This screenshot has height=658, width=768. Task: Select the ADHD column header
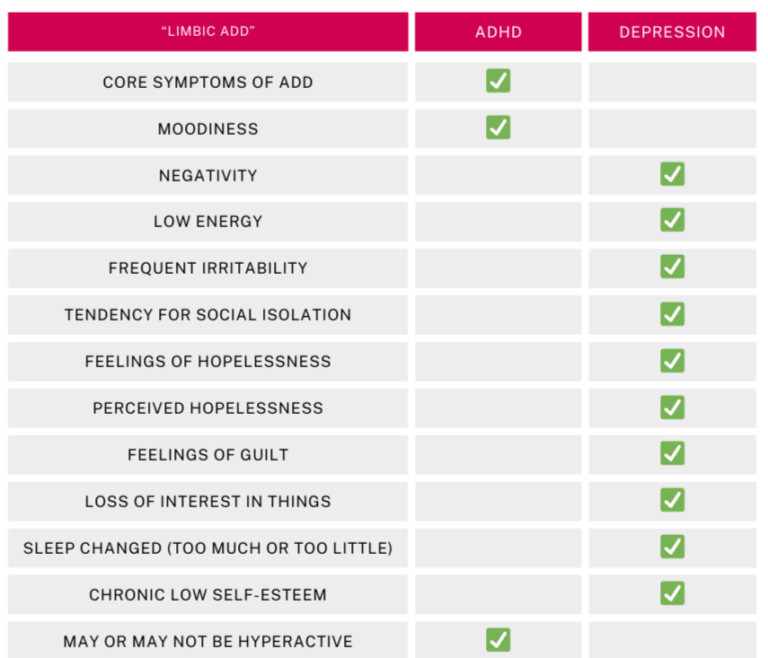[498, 32]
